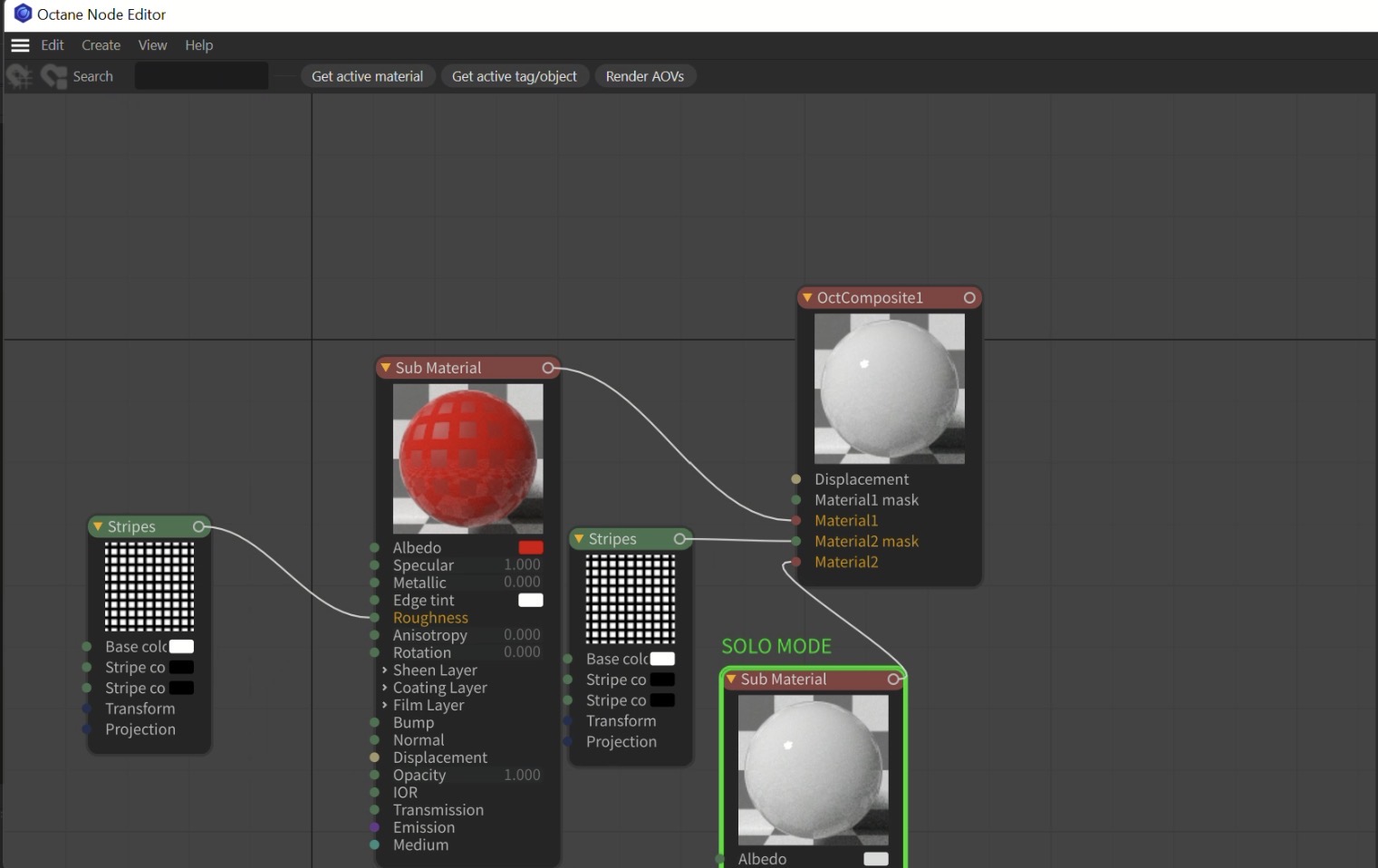Click the IOR input port dot
This screenshot has height=868, width=1378.
click(374, 792)
